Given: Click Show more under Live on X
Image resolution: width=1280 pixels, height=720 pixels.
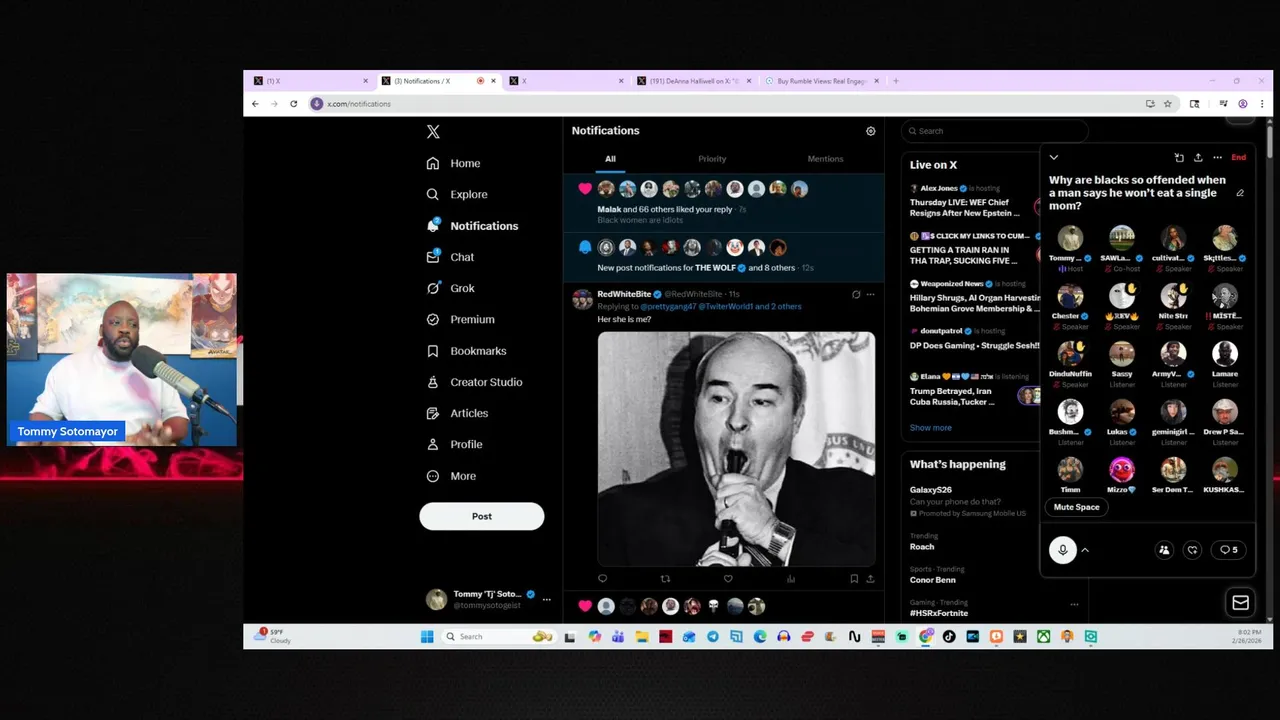Looking at the screenshot, I should (x=930, y=428).
